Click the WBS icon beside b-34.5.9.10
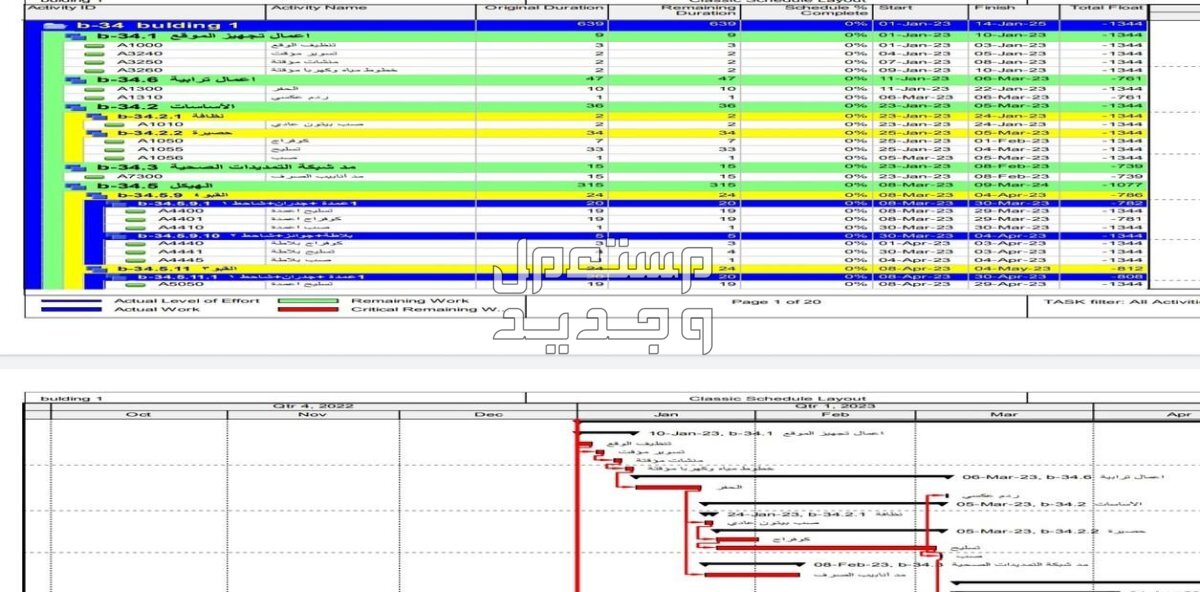 (117, 236)
